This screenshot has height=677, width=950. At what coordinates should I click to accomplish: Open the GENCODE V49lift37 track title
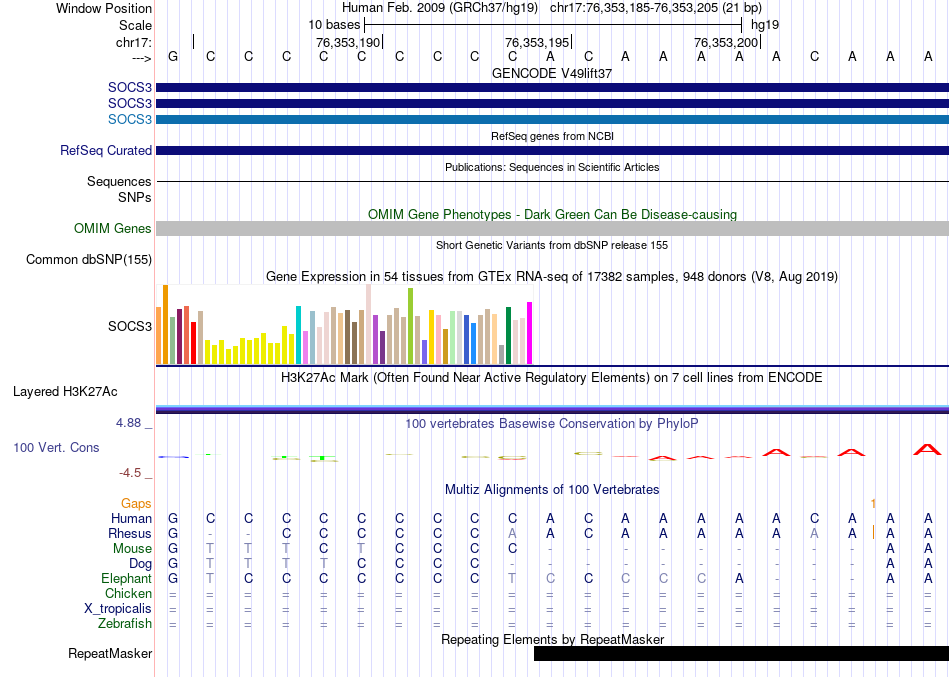(x=552, y=73)
